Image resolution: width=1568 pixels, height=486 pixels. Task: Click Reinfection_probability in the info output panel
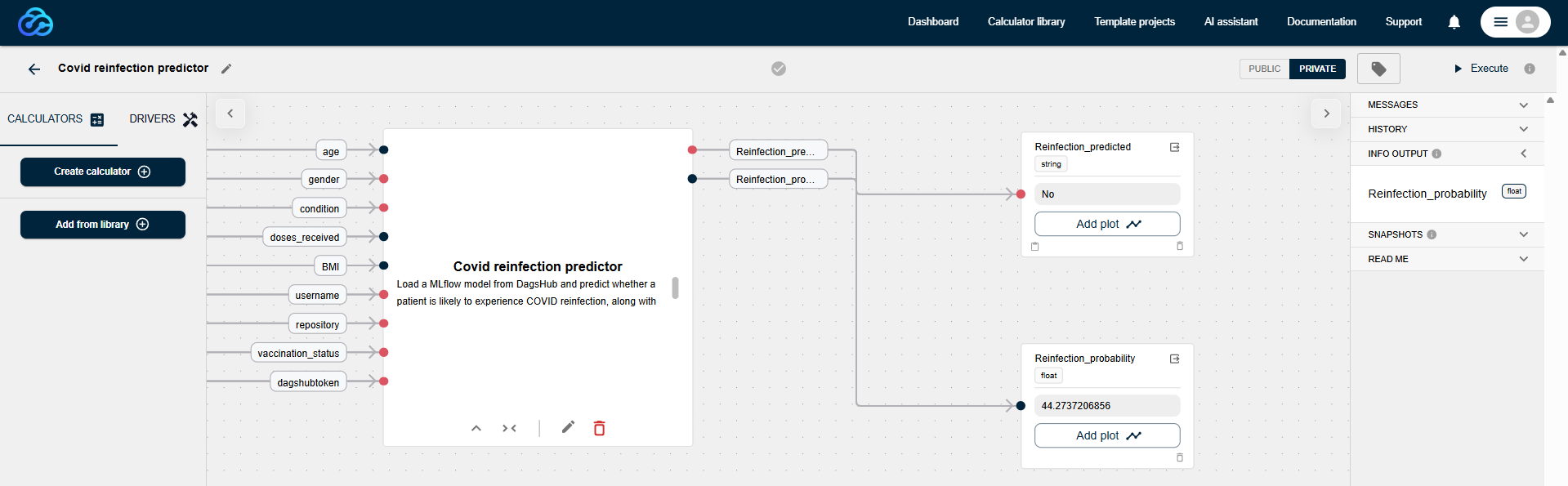point(1427,194)
